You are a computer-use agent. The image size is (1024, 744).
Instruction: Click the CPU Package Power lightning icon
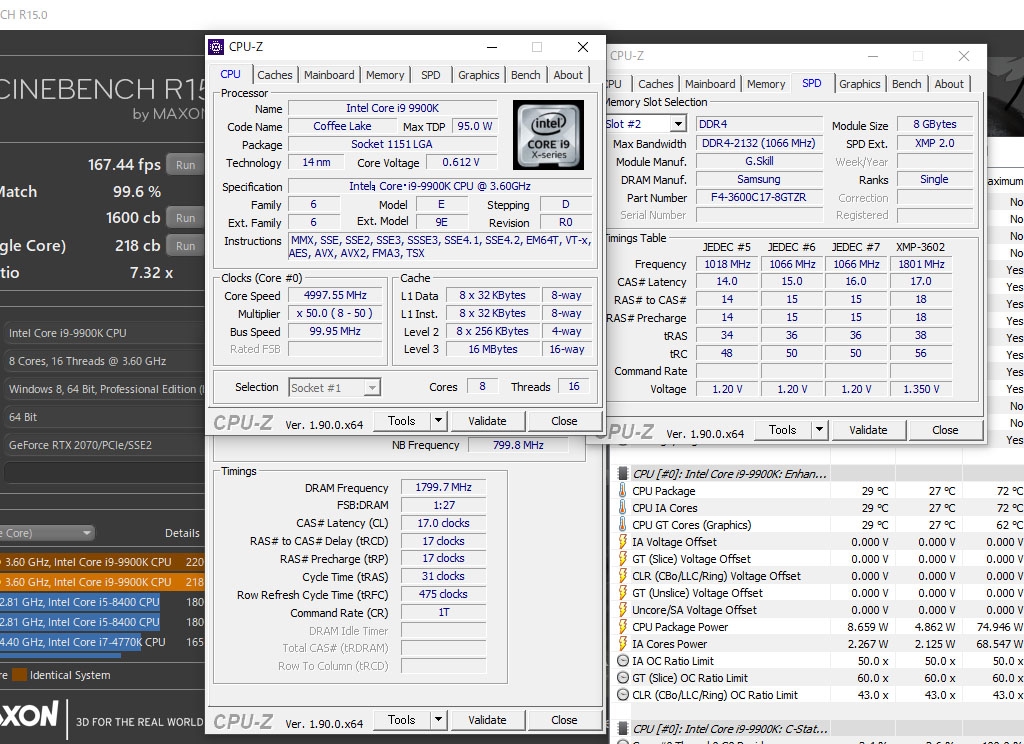point(622,627)
